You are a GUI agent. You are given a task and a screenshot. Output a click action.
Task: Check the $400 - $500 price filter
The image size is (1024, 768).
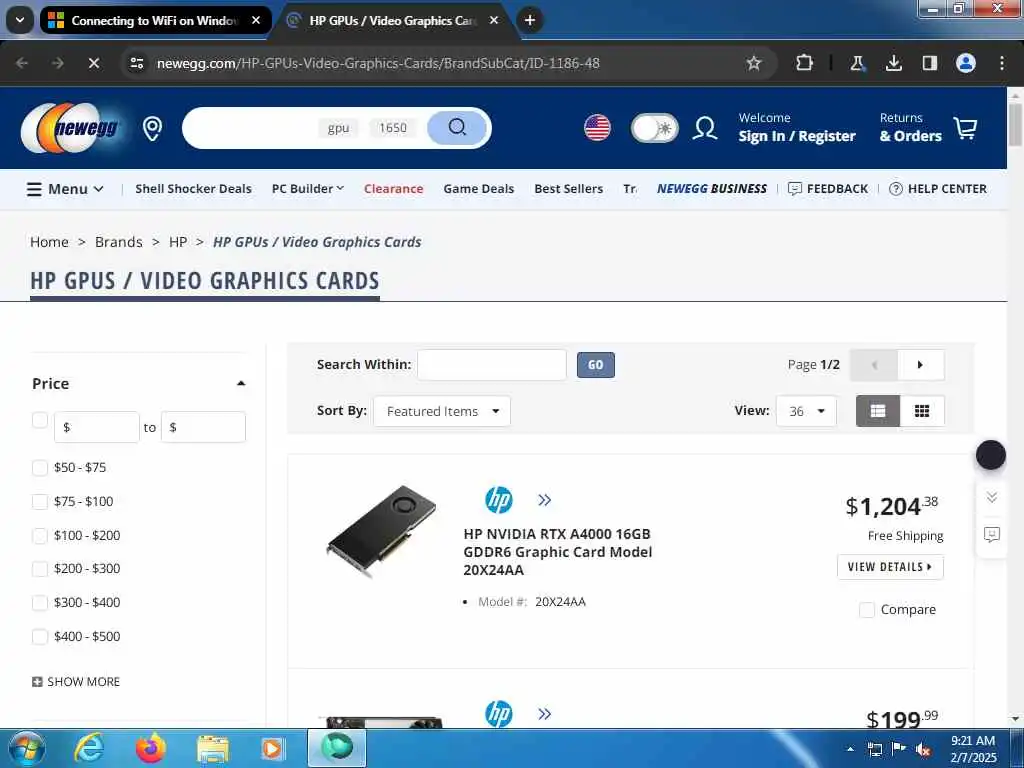[x=40, y=637]
